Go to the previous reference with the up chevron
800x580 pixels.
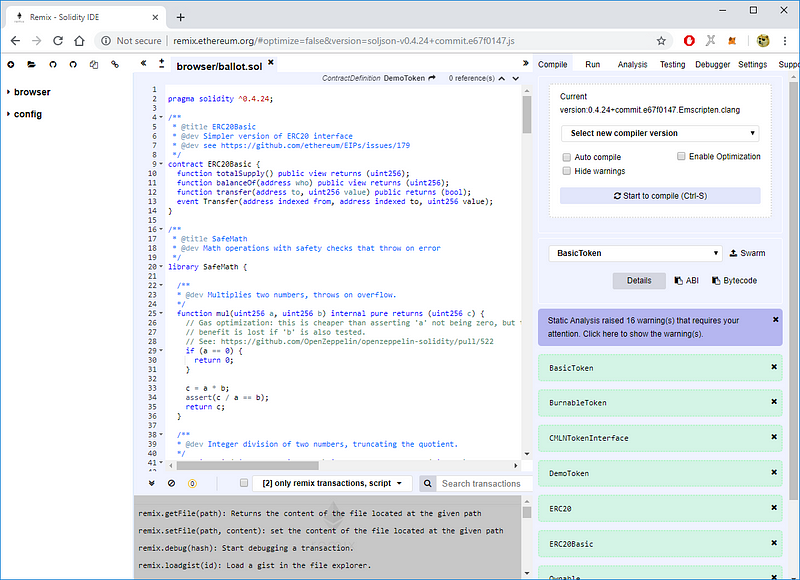click(x=502, y=79)
